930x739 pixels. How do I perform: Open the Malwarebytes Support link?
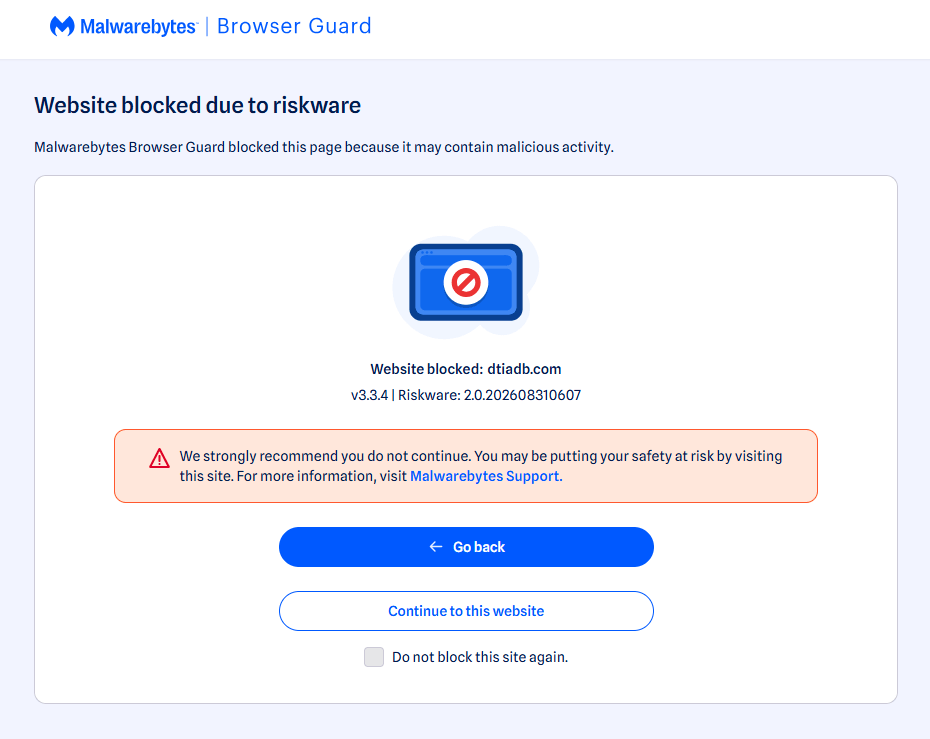click(485, 476)
